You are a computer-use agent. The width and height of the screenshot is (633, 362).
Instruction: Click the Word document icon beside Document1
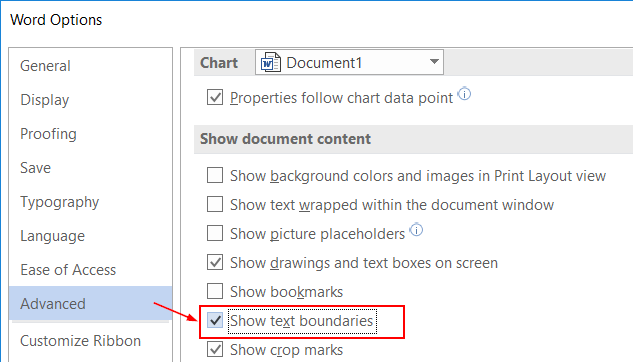[270, 63]
